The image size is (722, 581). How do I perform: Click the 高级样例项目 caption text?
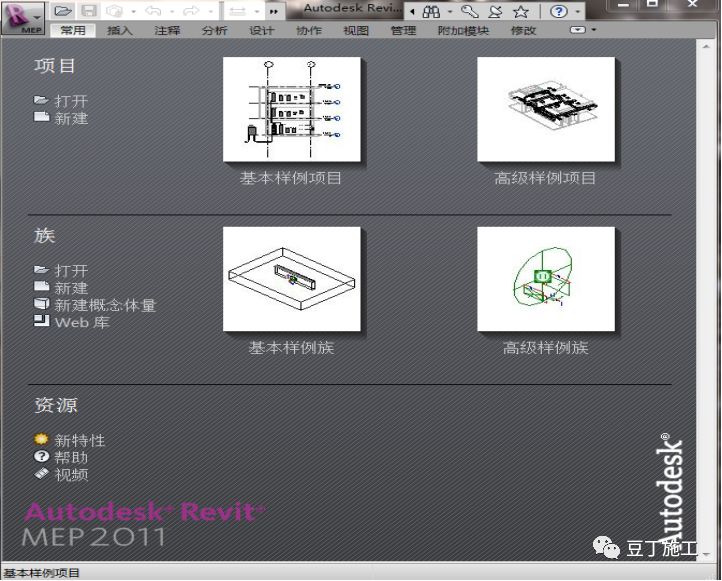[x=545, y=178]
